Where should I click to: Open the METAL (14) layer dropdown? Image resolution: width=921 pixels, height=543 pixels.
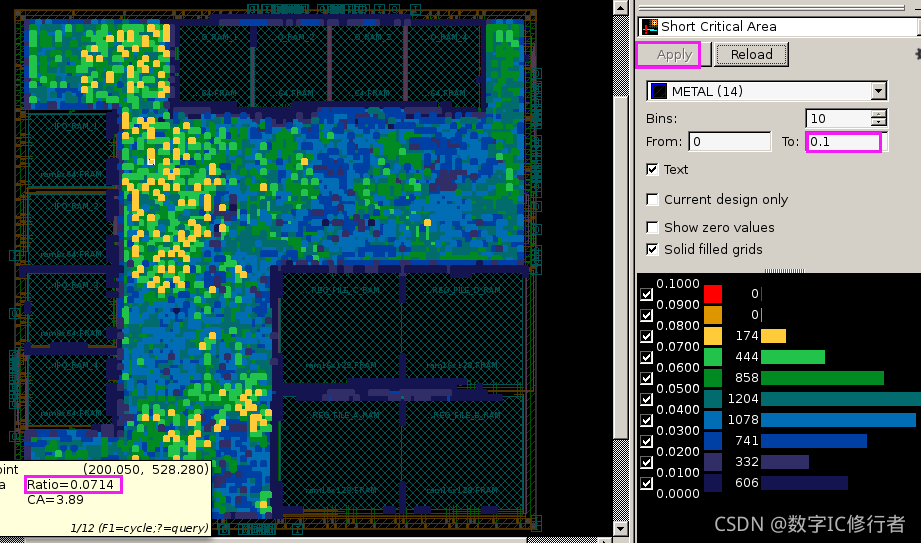click(x=767, y=91)
